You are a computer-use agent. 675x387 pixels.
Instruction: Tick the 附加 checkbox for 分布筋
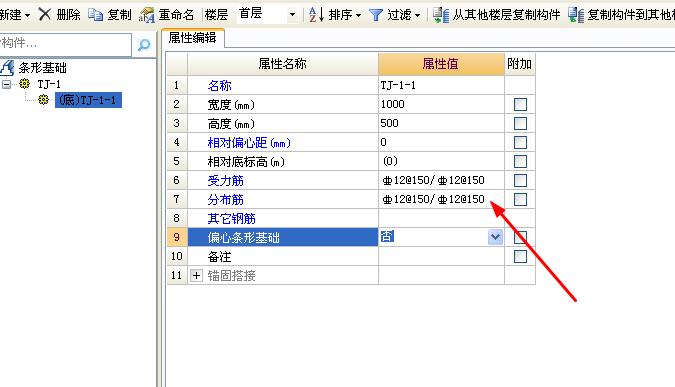coord(520,199)
